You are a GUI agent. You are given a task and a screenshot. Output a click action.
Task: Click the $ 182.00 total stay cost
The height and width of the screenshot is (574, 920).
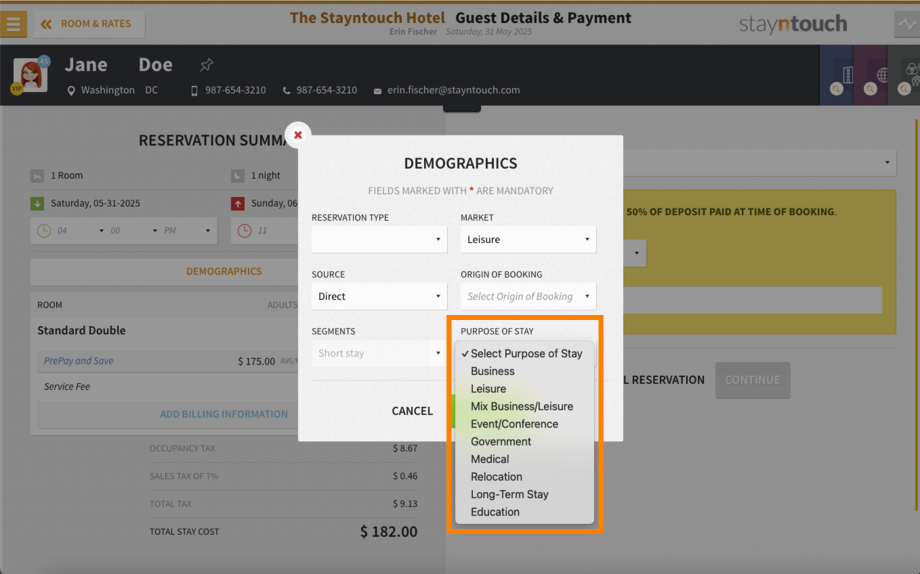pos(389,532)
